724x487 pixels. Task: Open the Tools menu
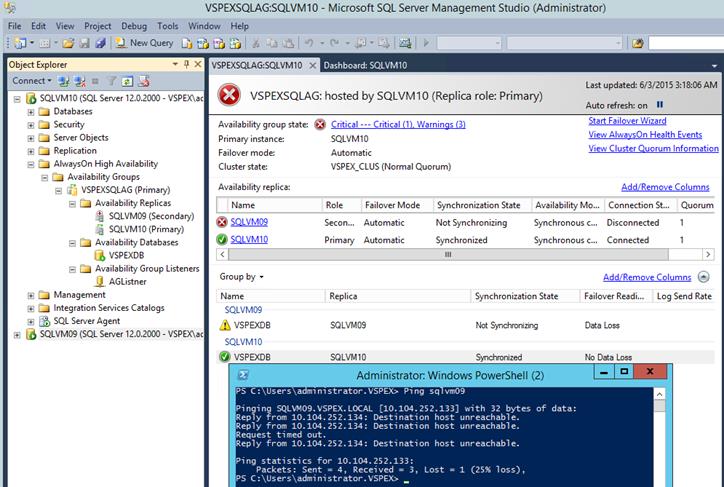point(168,26)
